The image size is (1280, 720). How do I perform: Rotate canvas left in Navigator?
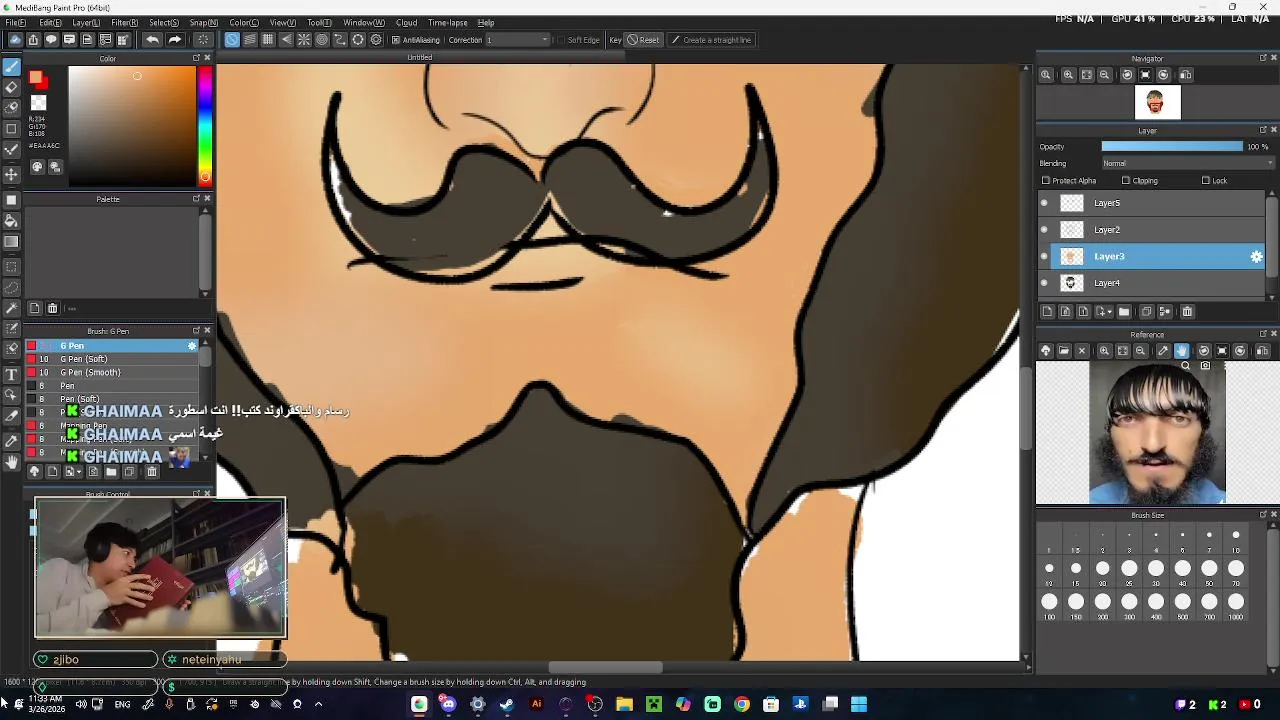(x=1127, y=75)
